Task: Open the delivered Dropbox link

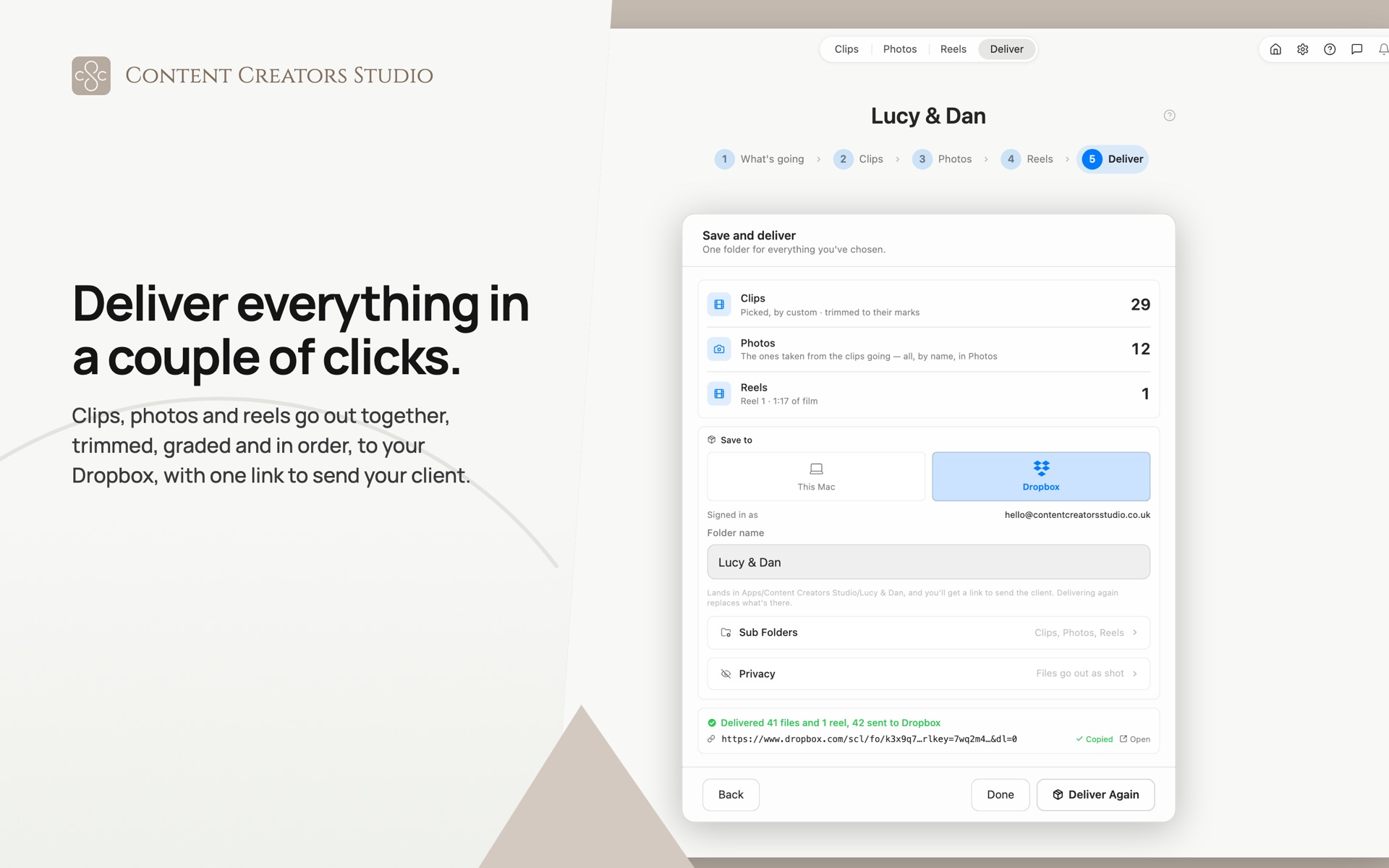Action: pyautogui.click(x=1134, y=739)
